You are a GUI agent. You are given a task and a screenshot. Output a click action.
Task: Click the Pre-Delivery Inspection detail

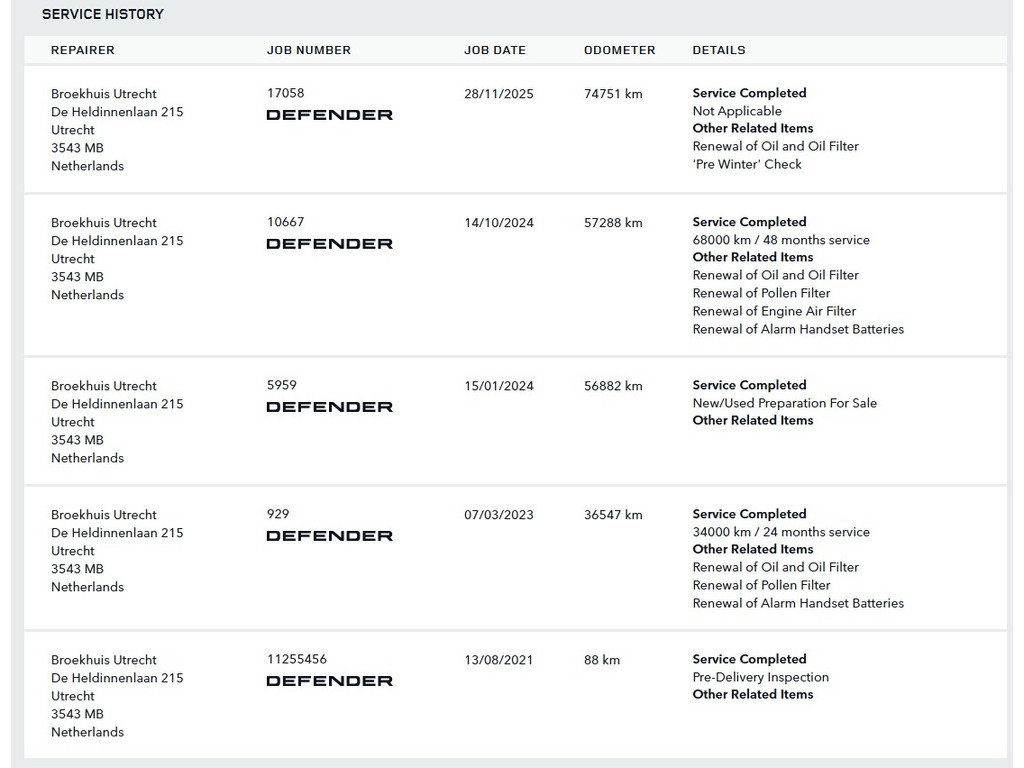click(x=761, y=677)
